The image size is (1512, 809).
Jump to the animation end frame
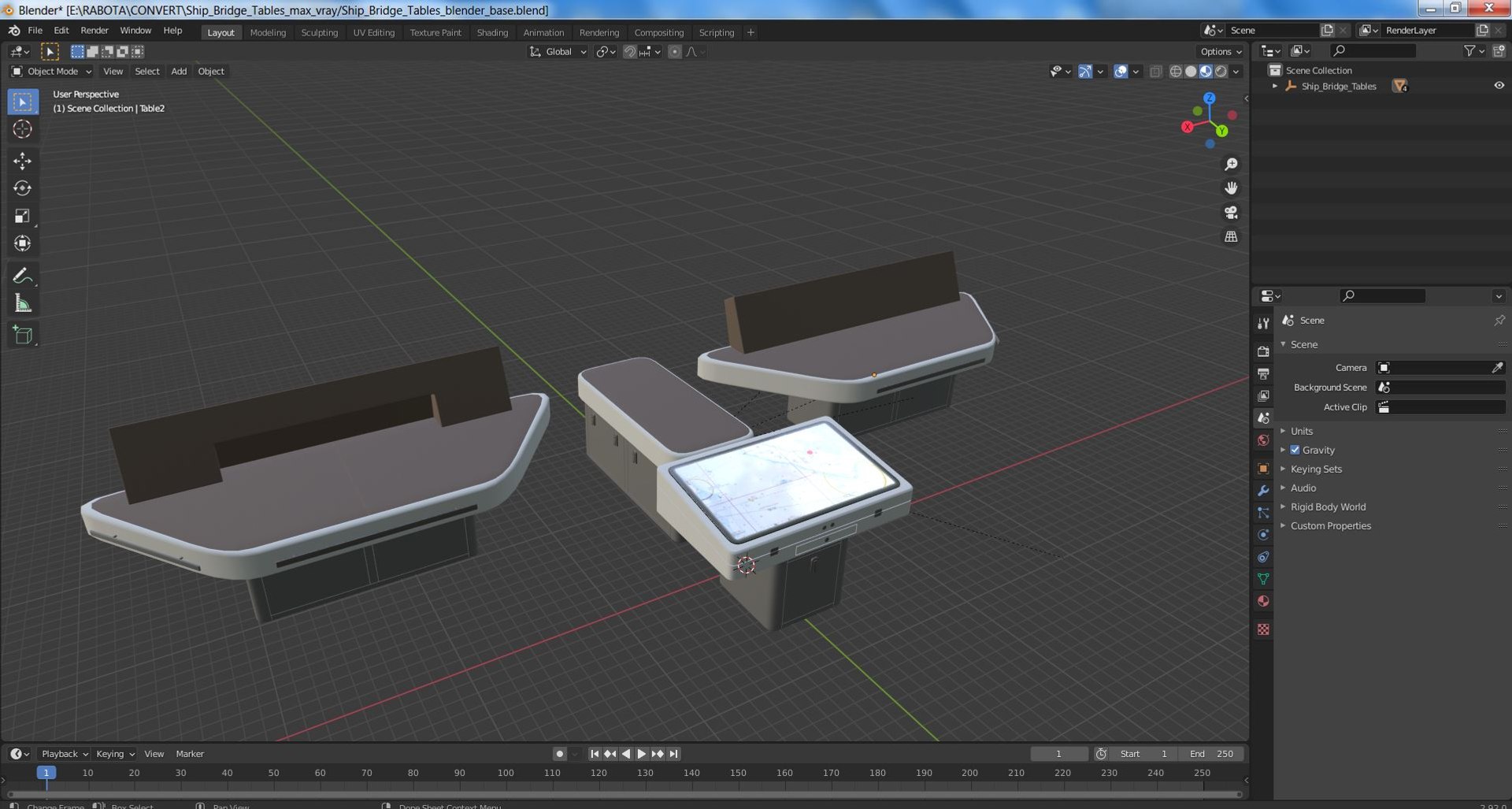click(x=673, y=754)
